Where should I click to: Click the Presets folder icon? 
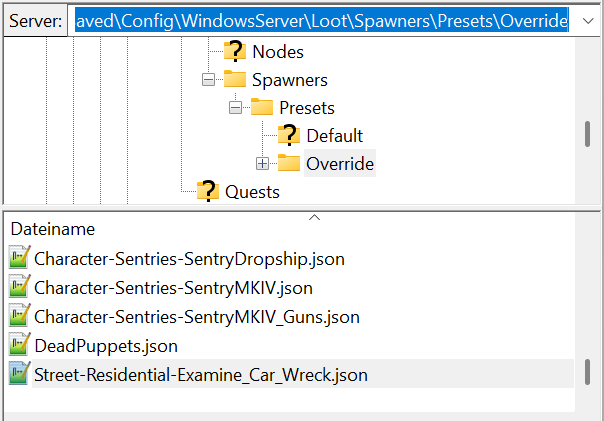pyautogui.click(x=262, y=107)
